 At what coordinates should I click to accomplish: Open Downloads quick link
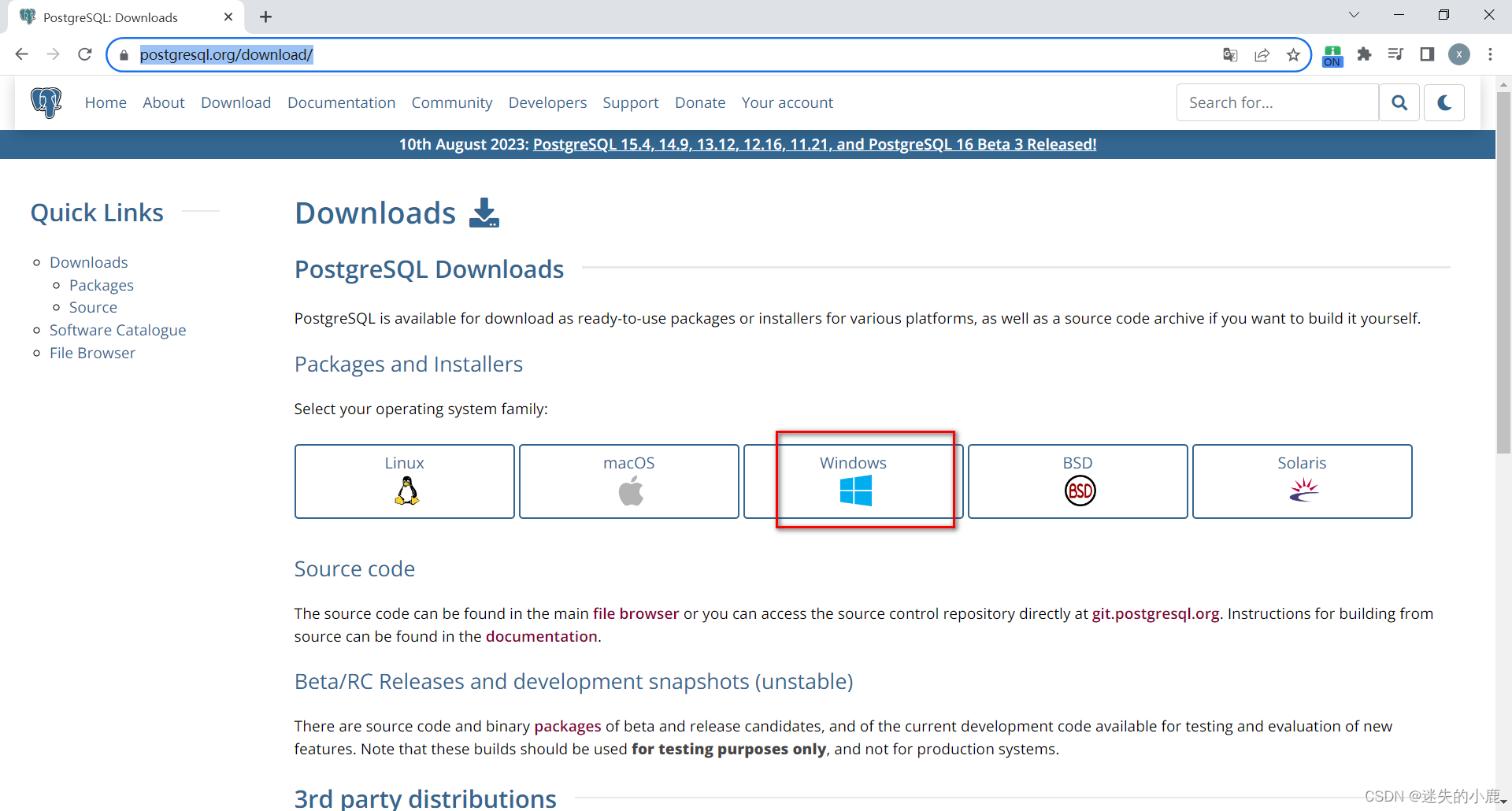pos(88,262)
